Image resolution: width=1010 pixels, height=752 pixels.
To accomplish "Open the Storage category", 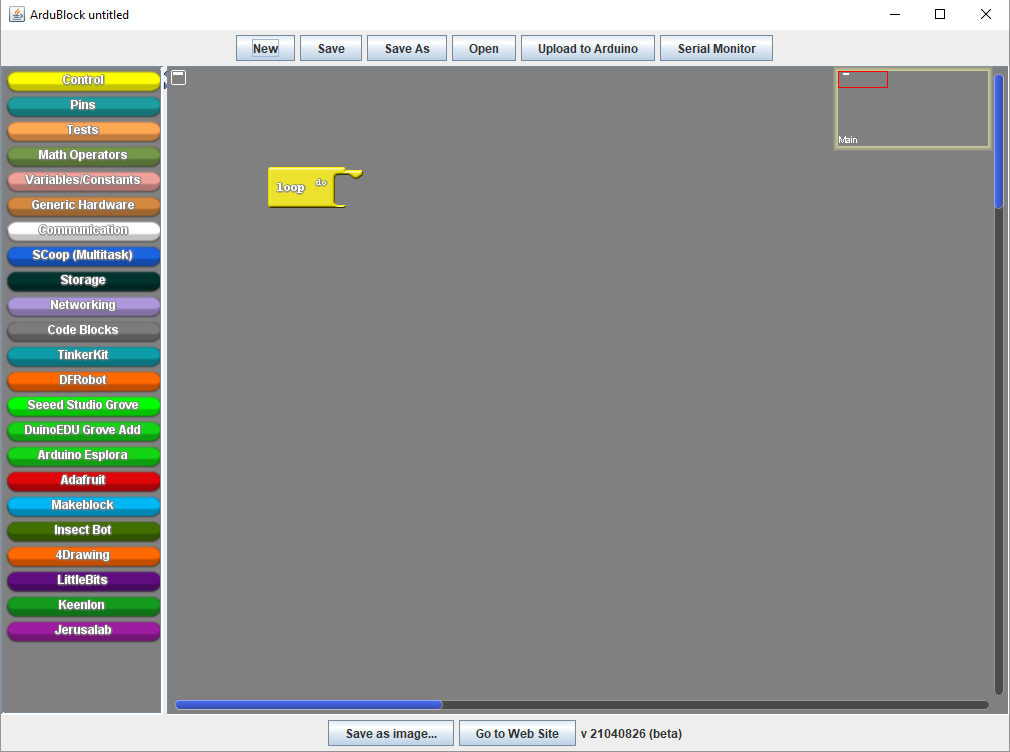I will 83,281.
